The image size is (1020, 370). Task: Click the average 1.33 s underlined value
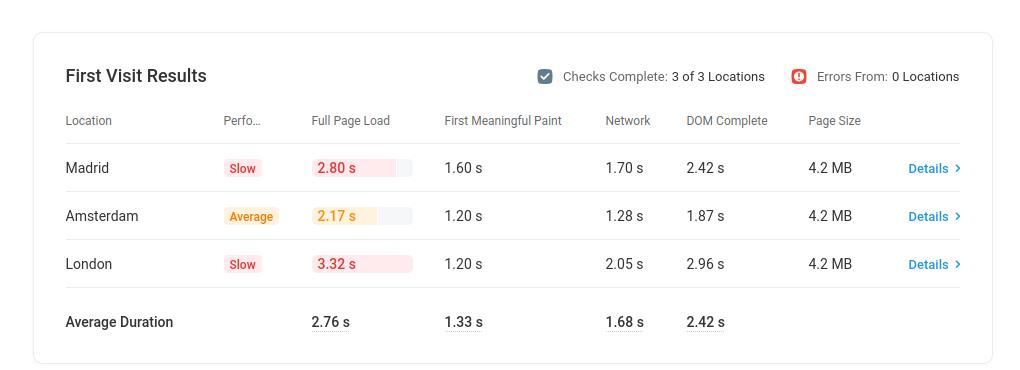(x=463, y=323)
